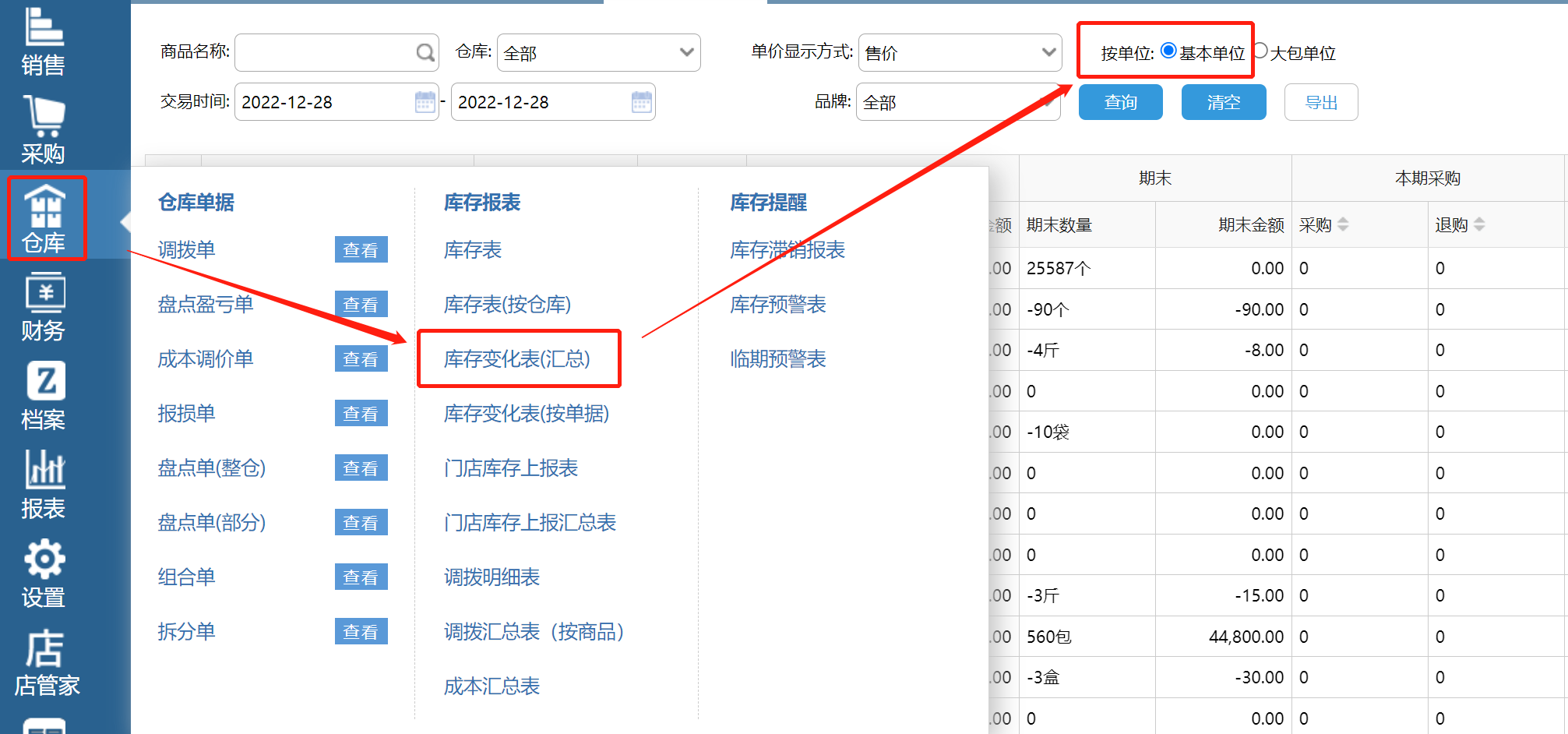Open 成本汇总表 report
The width and height of the screenshot is (1568, 734).
coord(492,686)
